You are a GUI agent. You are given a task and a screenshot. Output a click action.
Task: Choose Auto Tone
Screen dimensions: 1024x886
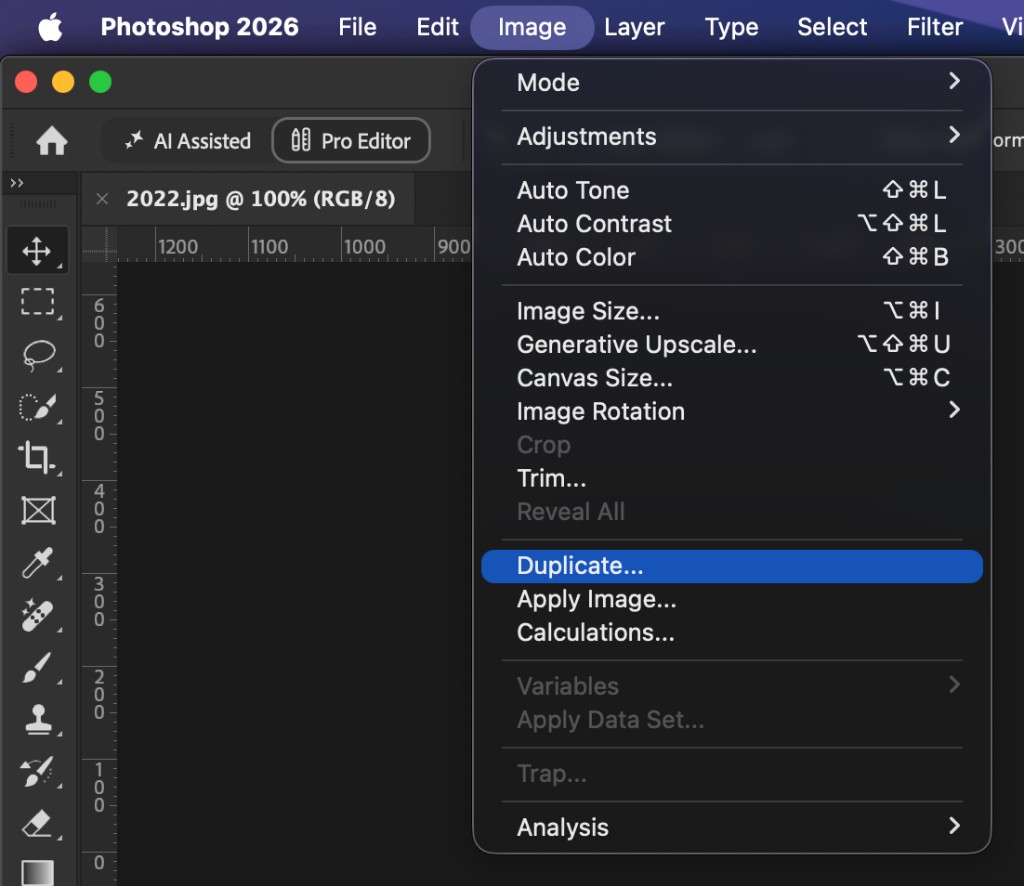732,190
